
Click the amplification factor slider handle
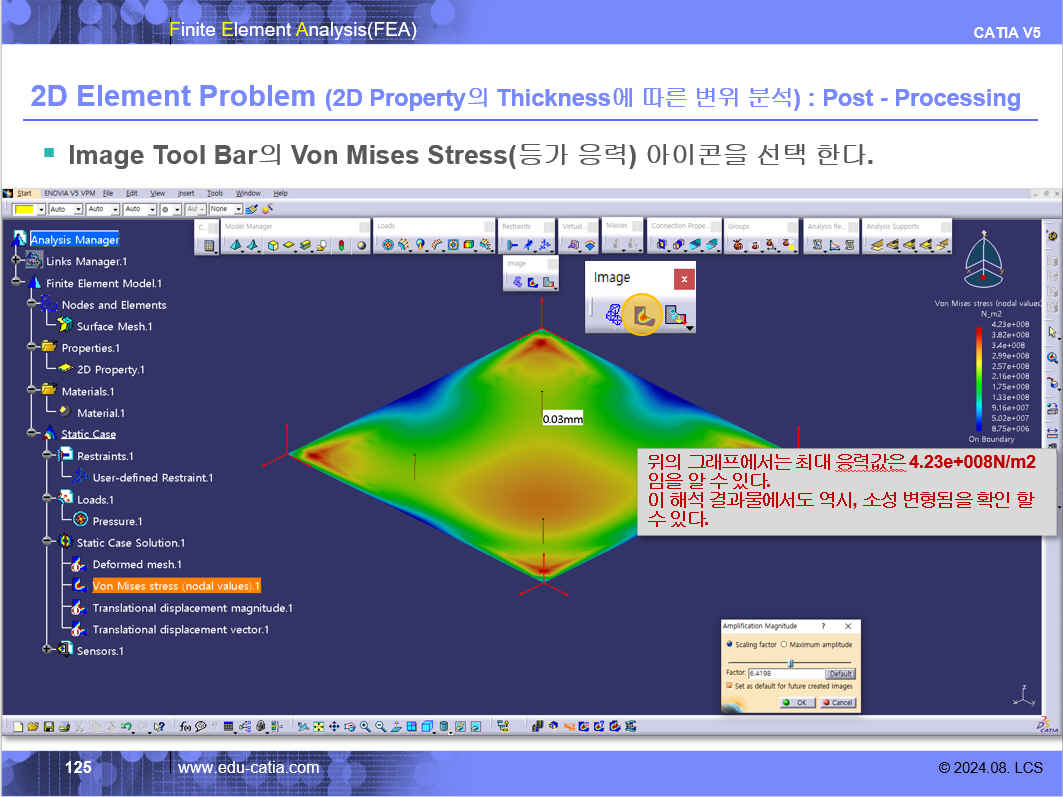click(791, 662)
